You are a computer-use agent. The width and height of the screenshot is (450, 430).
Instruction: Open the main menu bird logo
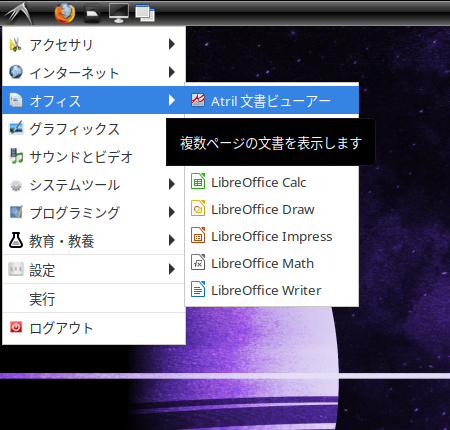tap(19, 13)
